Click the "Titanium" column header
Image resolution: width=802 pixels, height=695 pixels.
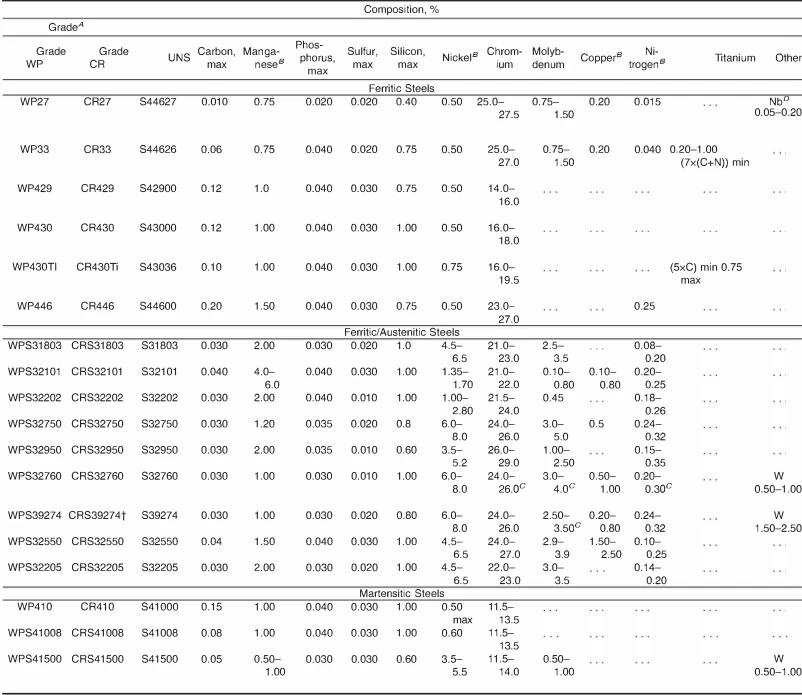point(735,58)
